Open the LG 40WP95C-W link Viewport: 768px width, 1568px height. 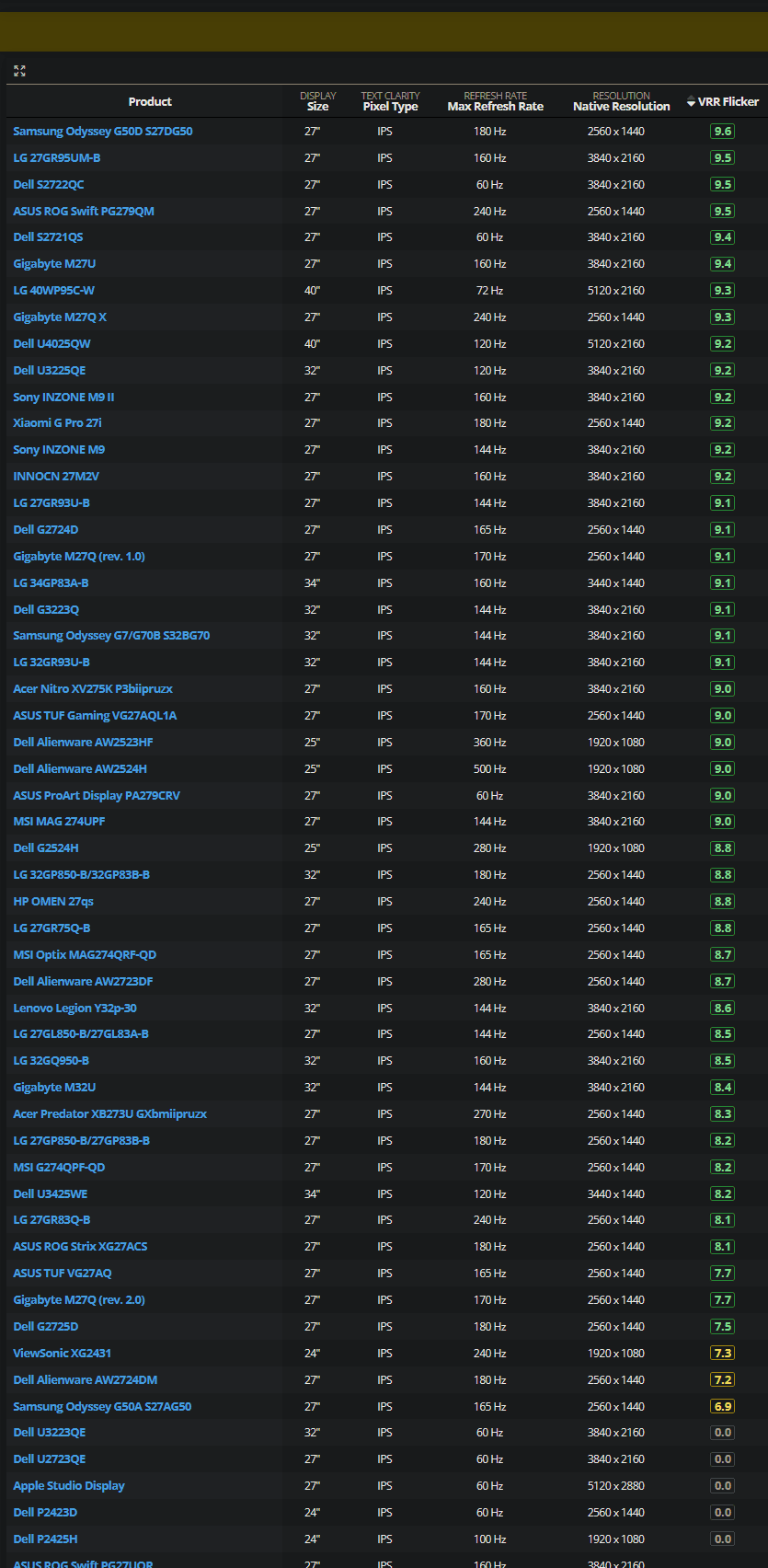click(53, 291)
